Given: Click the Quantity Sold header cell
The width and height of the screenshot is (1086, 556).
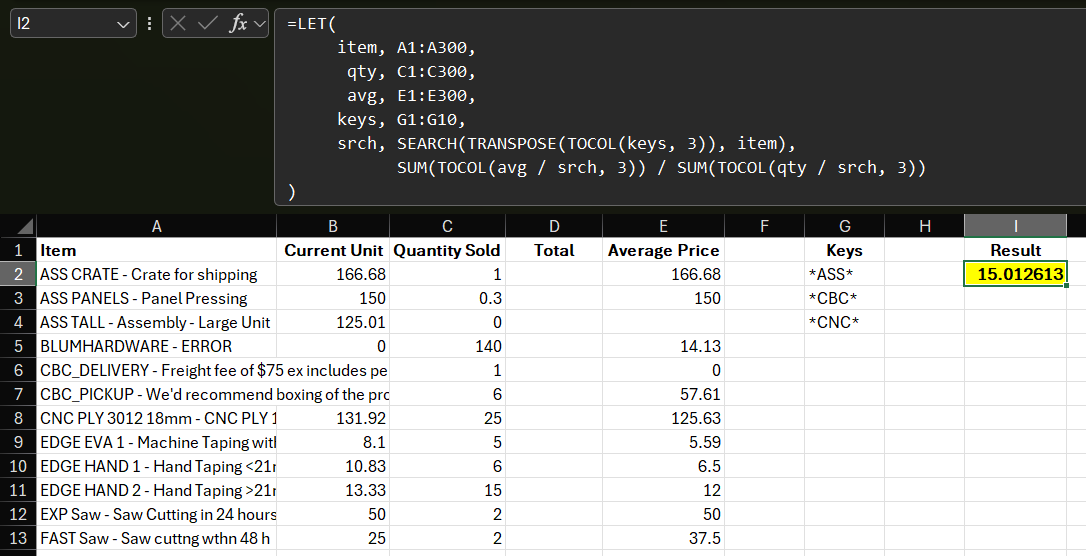Looking at the screenshot, I should click(447, 250).
